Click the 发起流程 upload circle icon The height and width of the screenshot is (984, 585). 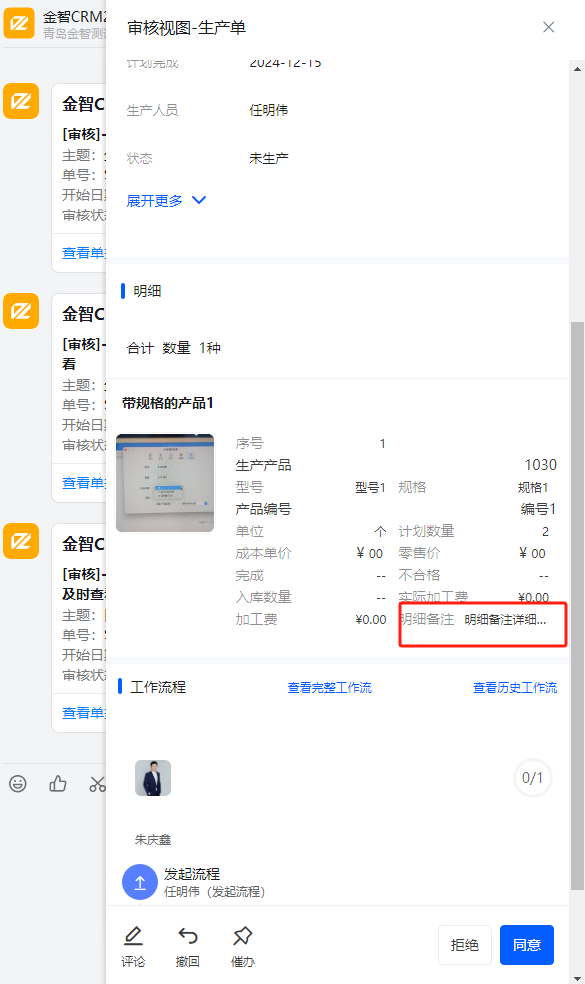coord(139,882)
